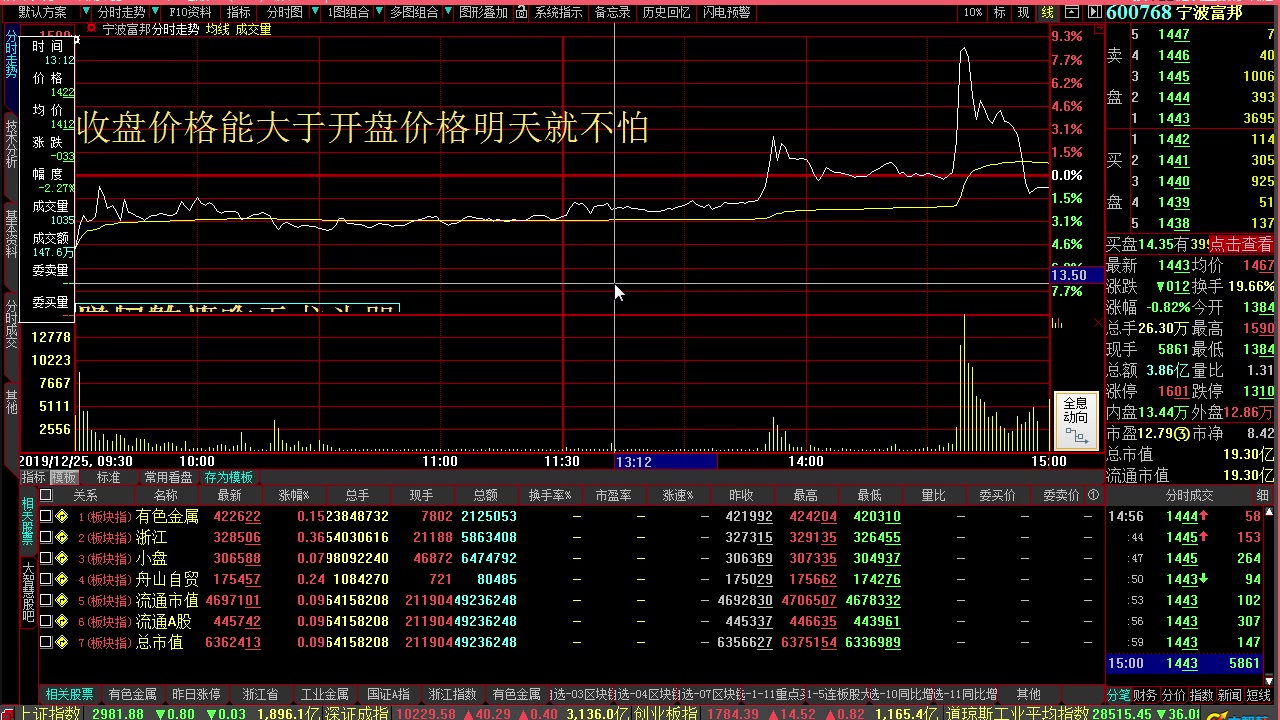Click the circled icon after 委卖价 header

pos(1093,495)
